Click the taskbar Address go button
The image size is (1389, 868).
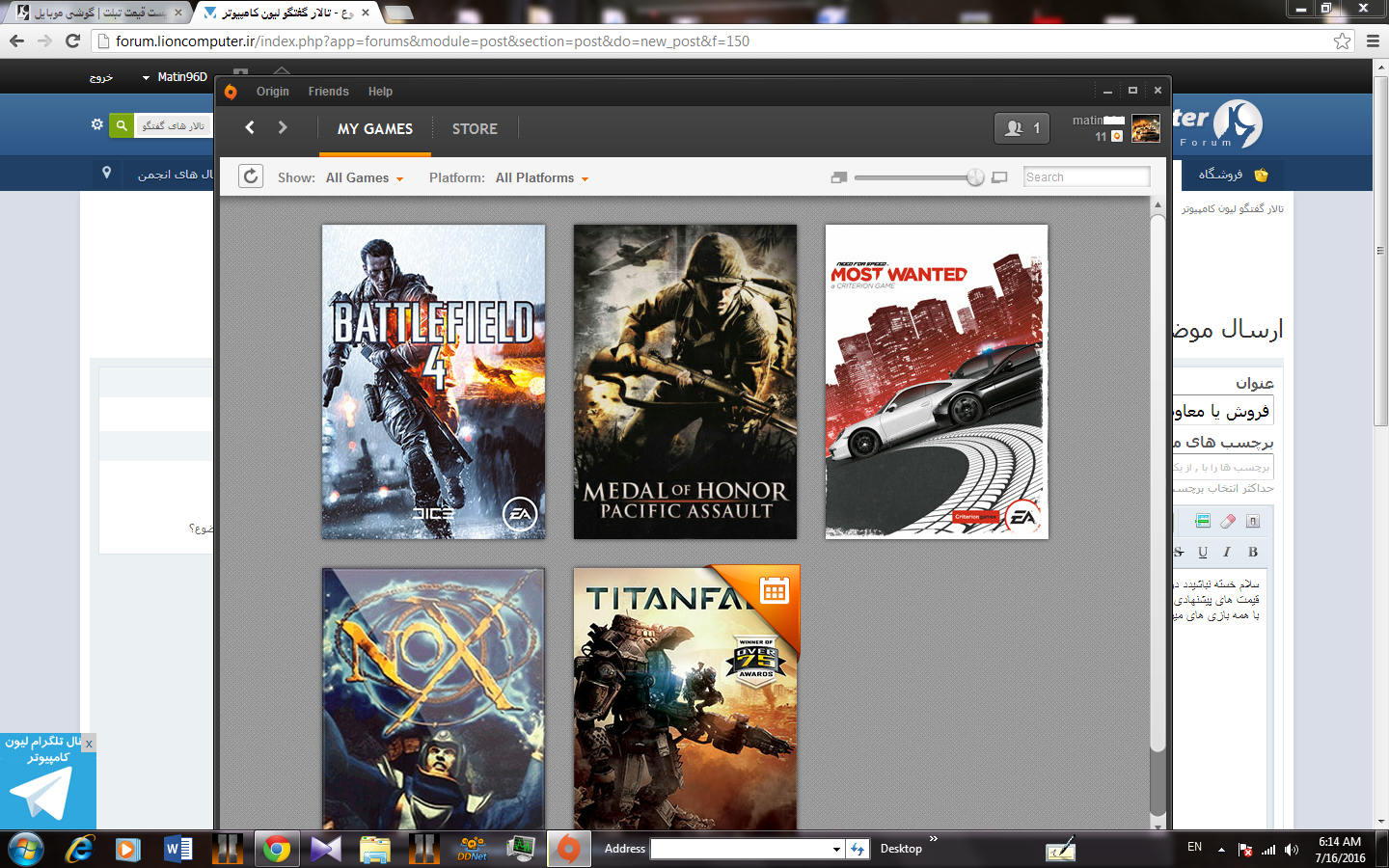[x=857, y=849]
